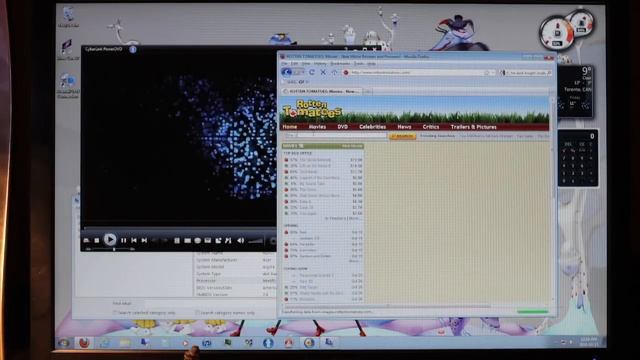Image resolution: width=640 pixels, height=360 pixels.
Task: Click the site favicon beside the Firefox URL
Action: (346, 72)
